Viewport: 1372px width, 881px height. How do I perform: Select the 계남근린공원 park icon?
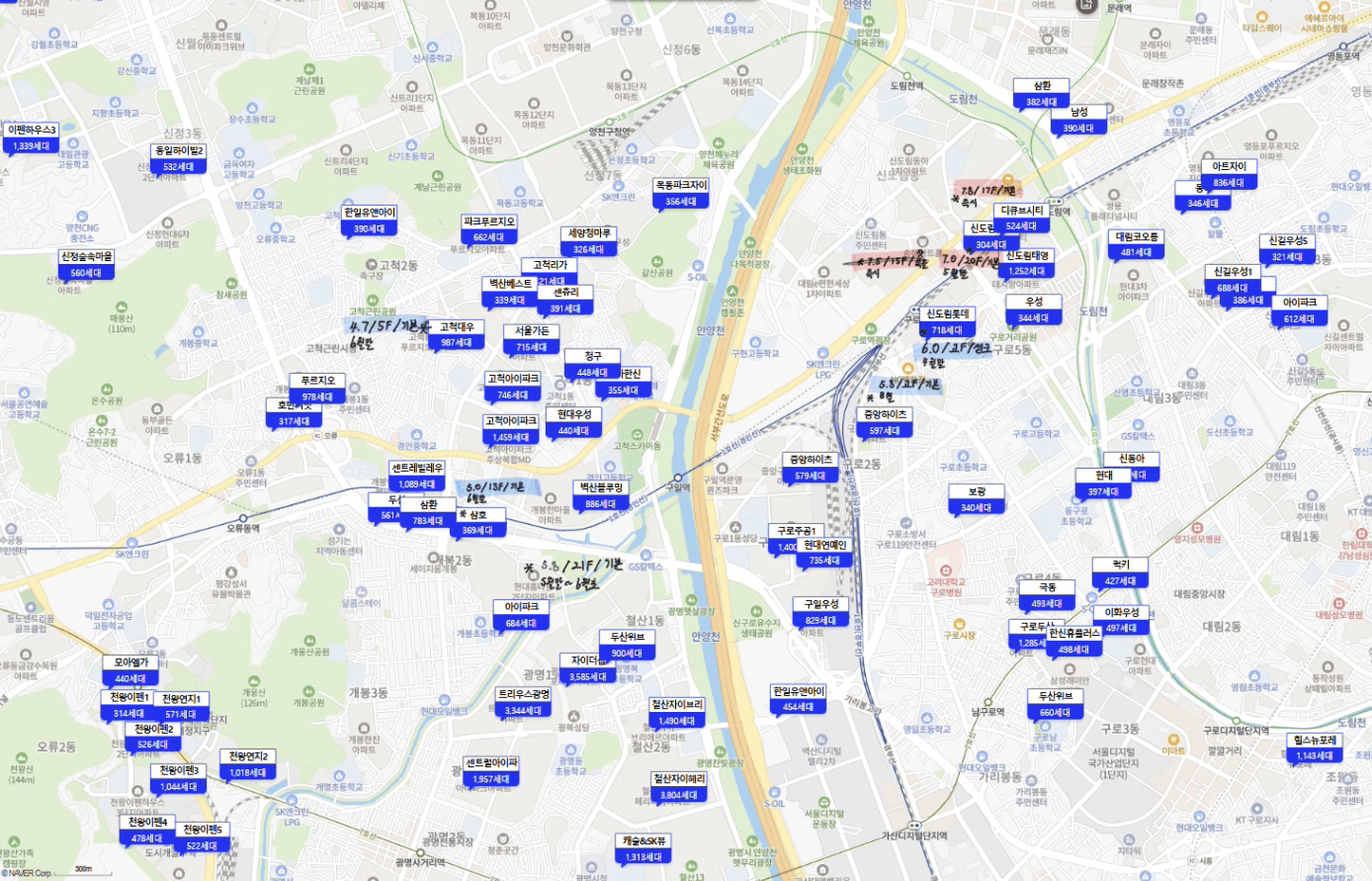coord(438,176)
